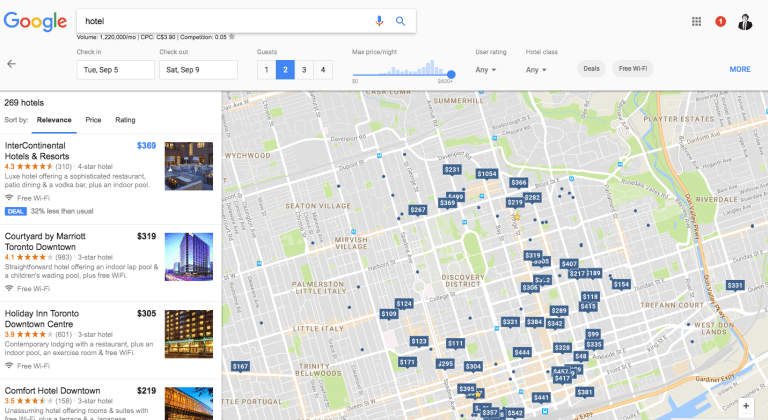Screen dimensions: 768x420
Task: Click the MORE filters link
Action: click(x=739, y=69)
